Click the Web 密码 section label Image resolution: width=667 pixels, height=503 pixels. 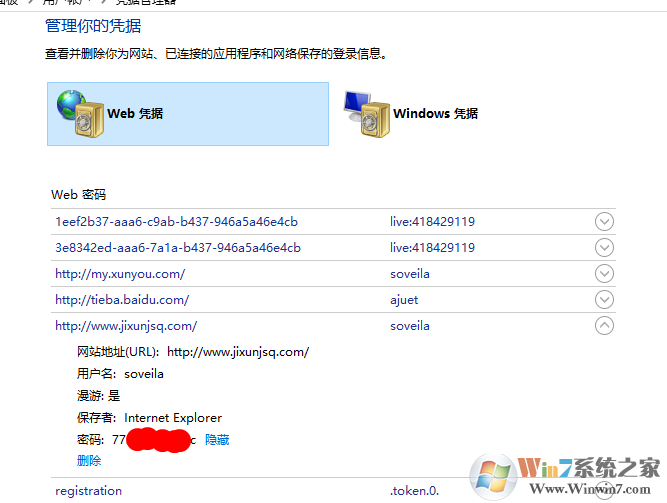click(x=79, y=194)
